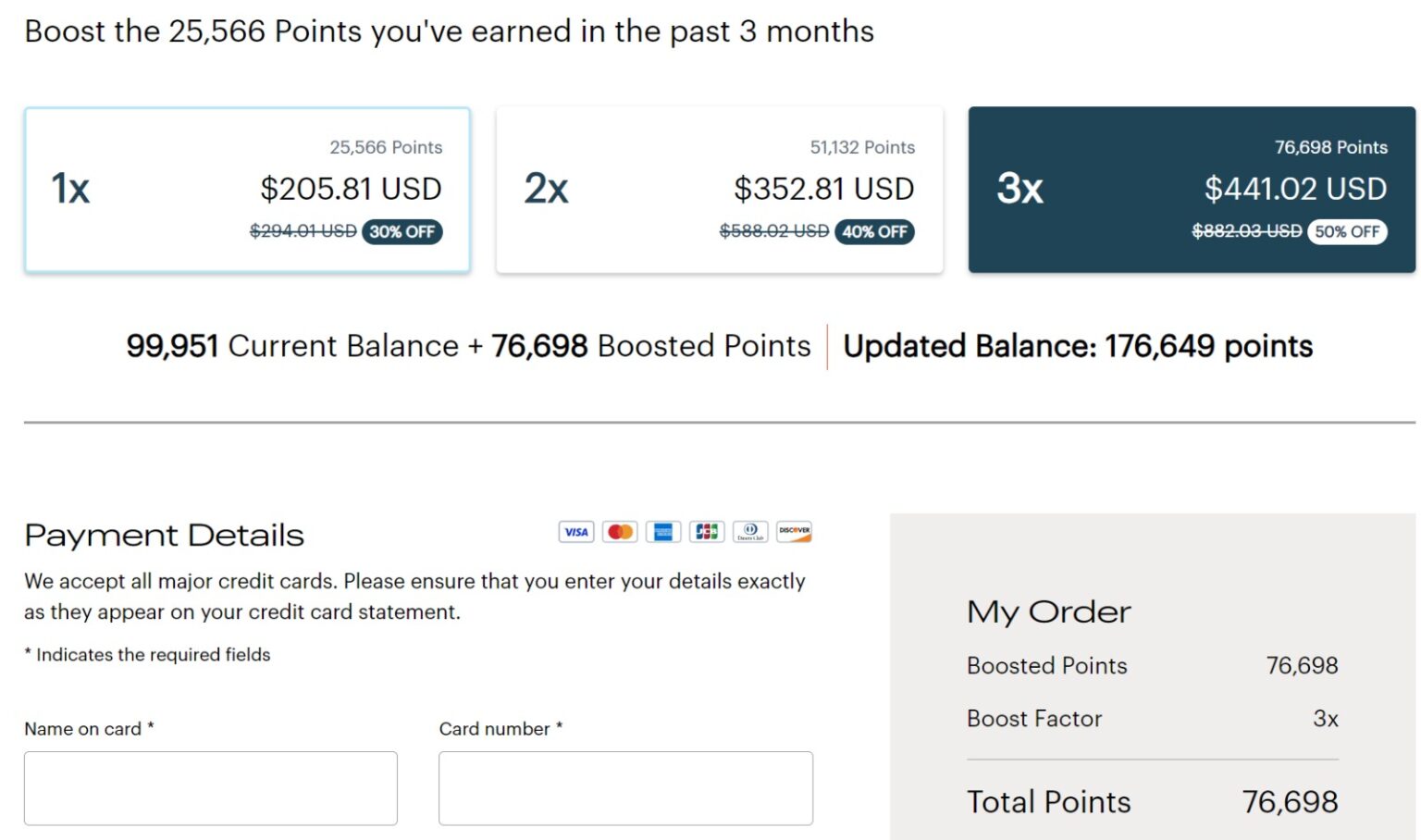
Task: Click the Mastercard payment icon
Action: pyautogui.click(x=620, y=532)
